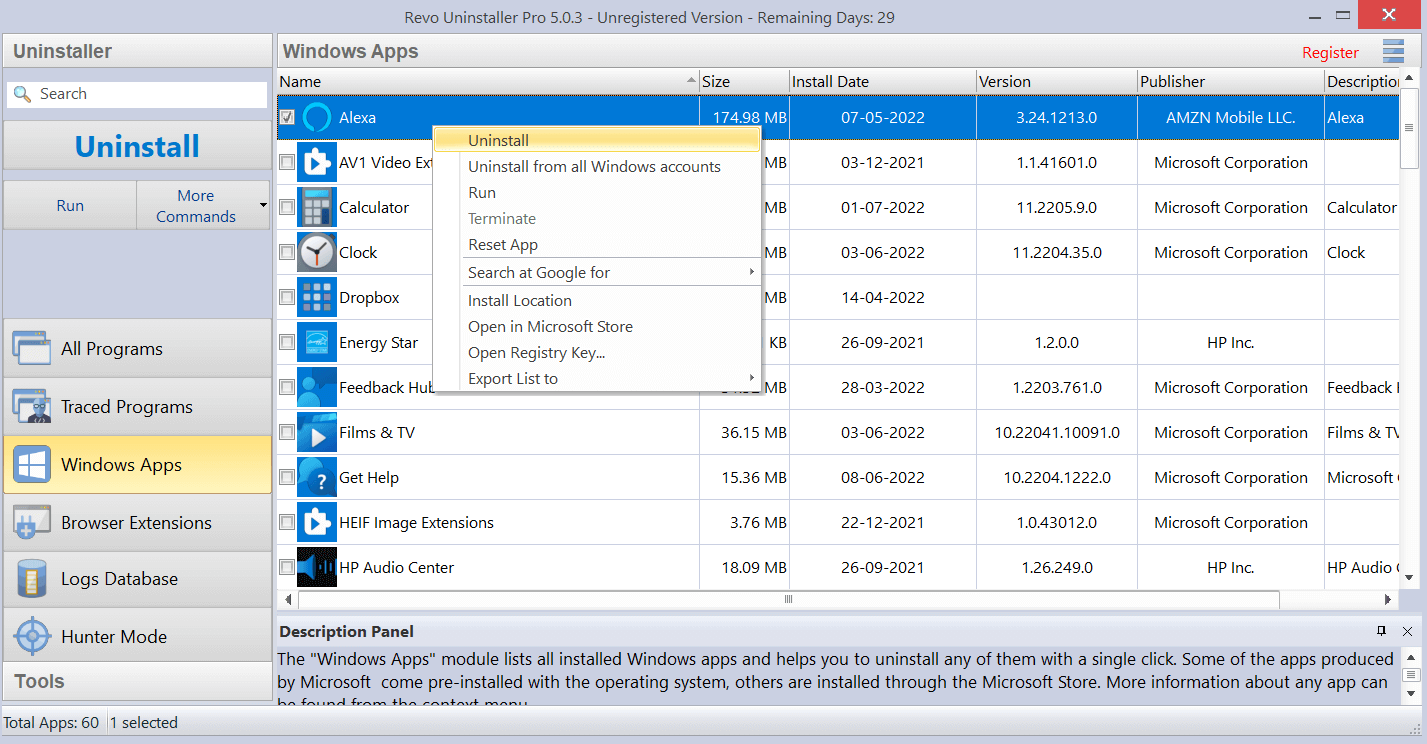The height and width of the screenshot is (744, 1427).
Task: Check the Calculator app checkbox
Action: [x=287, y=207]
